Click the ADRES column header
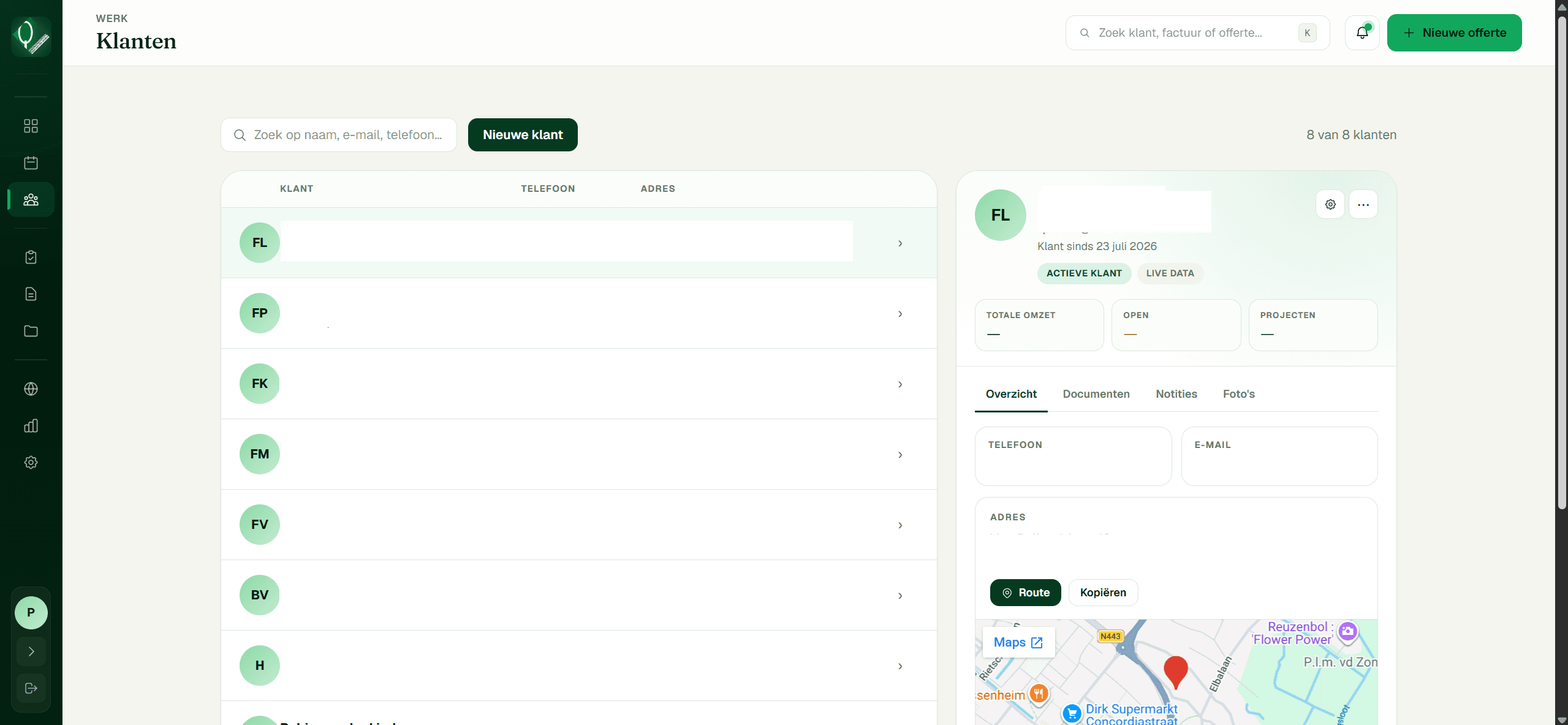The width and height of the screenshot is (1568, 725). click(657, 189)
